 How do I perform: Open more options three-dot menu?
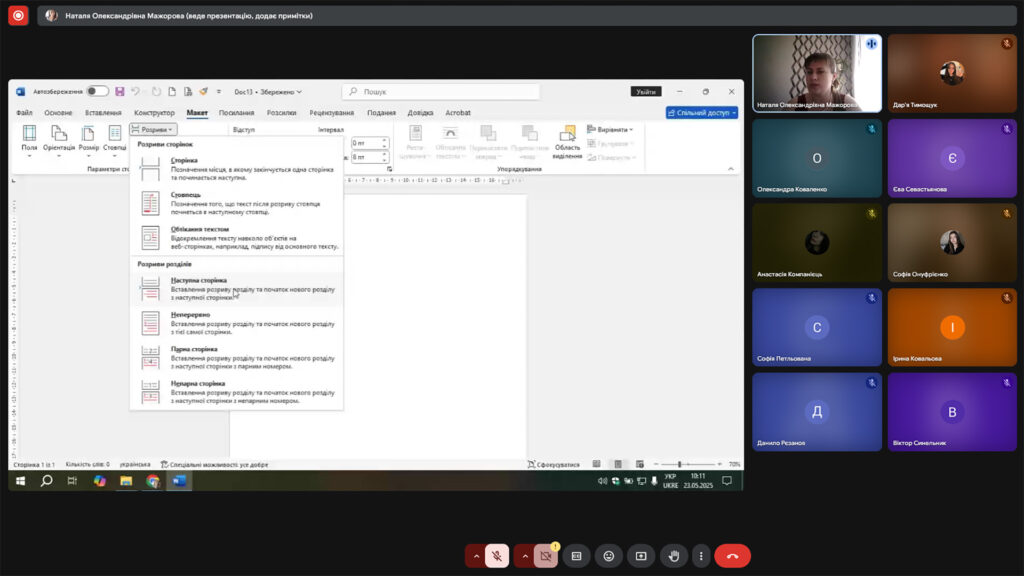[x=701, y=556]
